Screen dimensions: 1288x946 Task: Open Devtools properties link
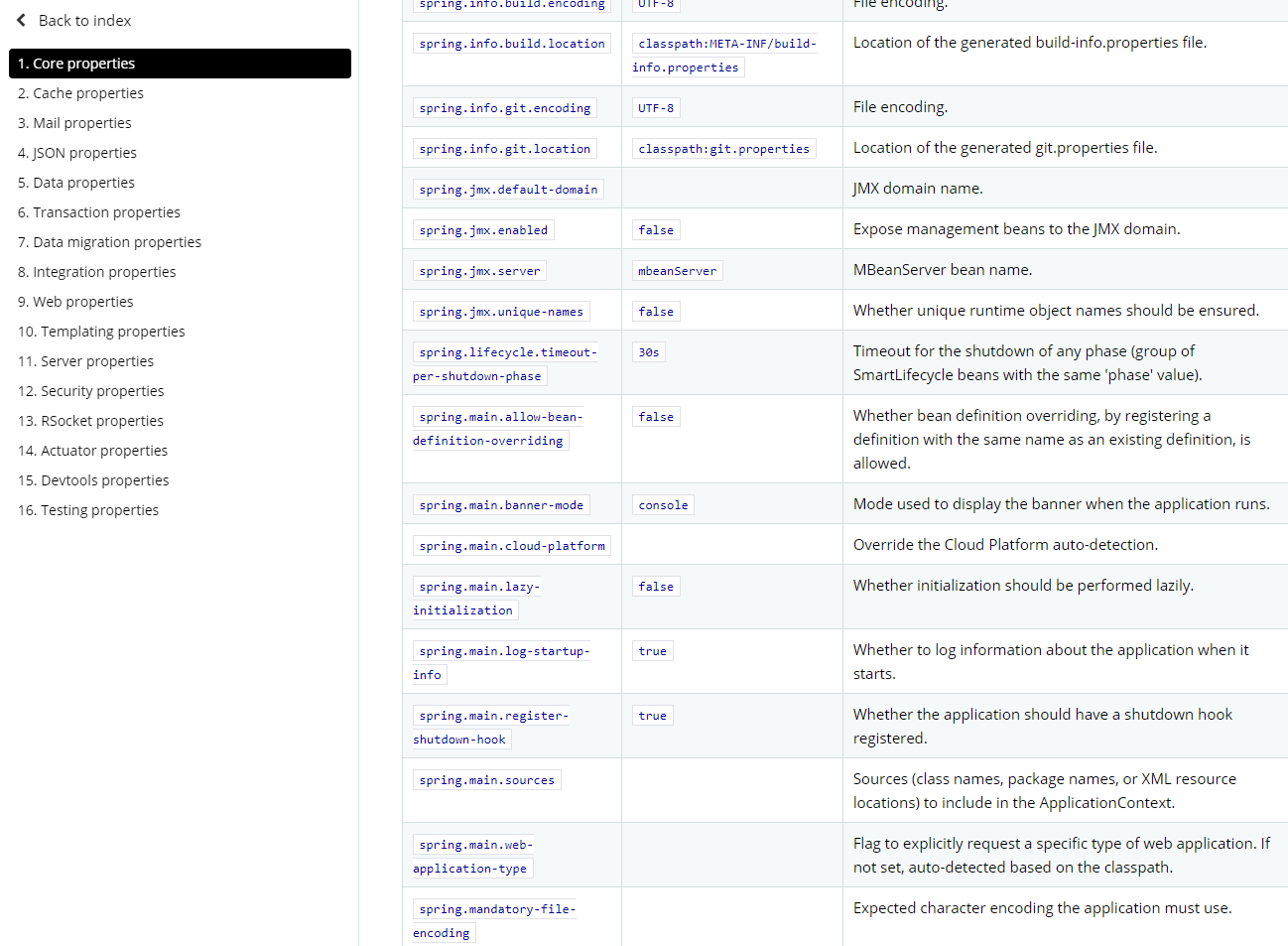pos(93,480)
